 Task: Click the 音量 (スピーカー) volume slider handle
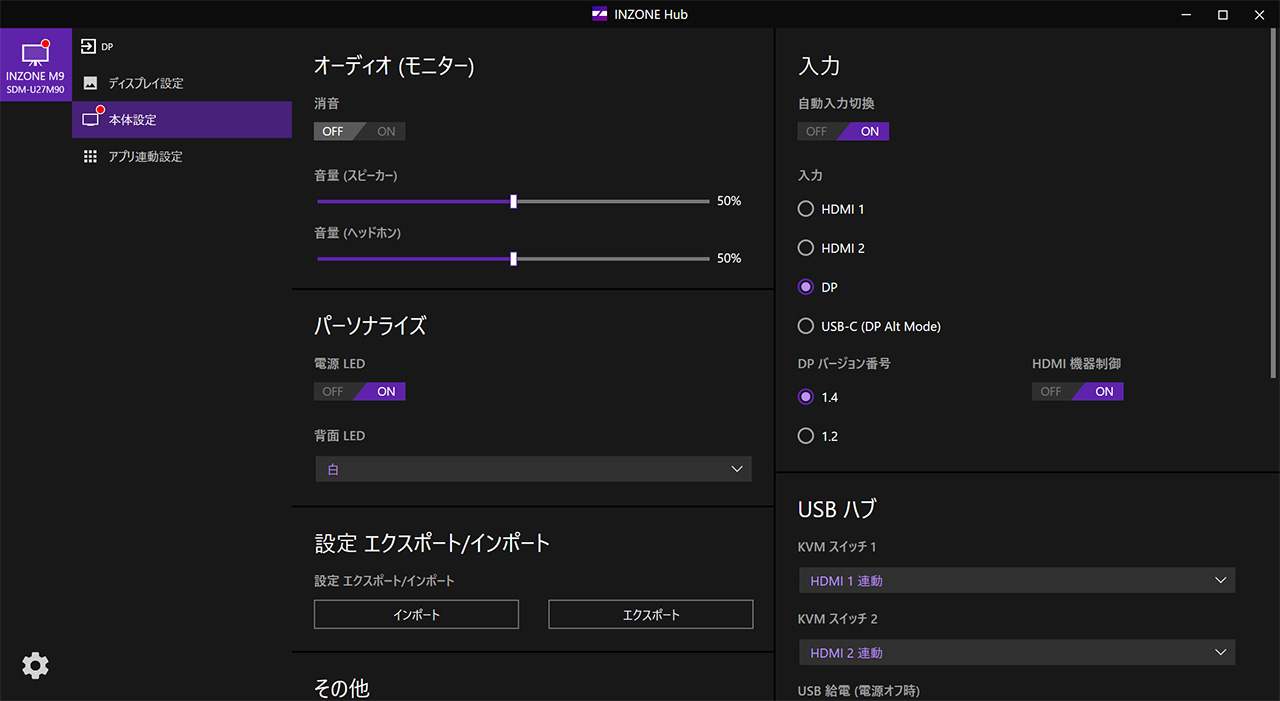[x=514, y=201]
